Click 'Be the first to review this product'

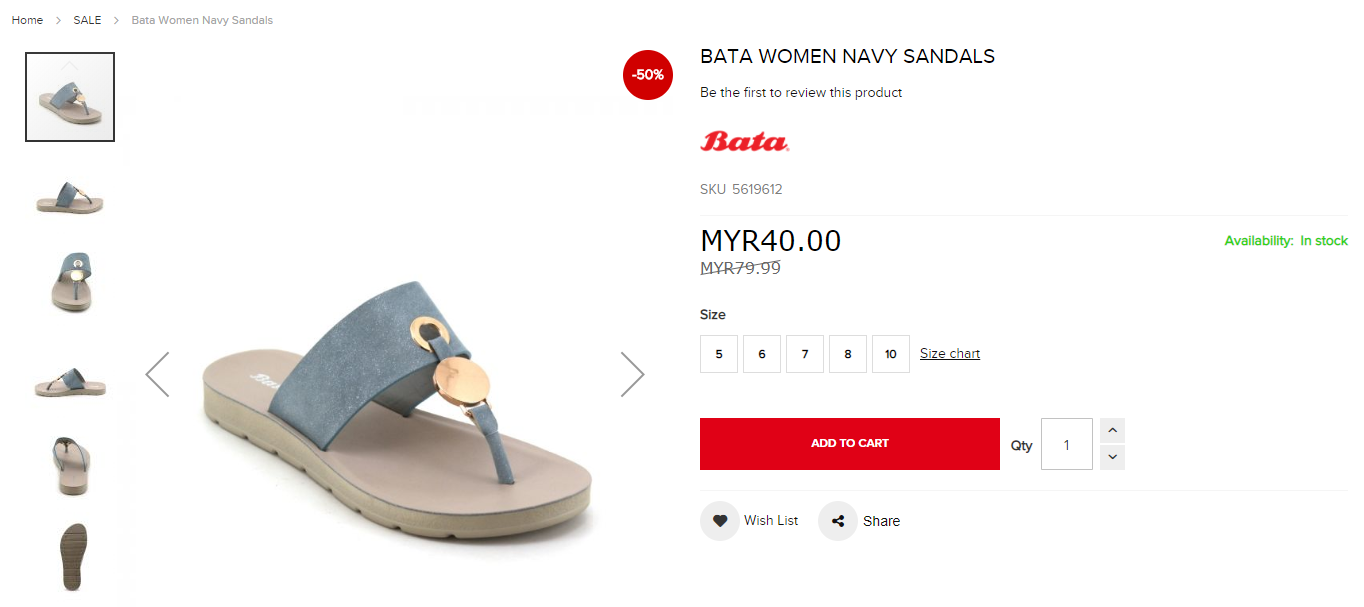click(801, 93)
